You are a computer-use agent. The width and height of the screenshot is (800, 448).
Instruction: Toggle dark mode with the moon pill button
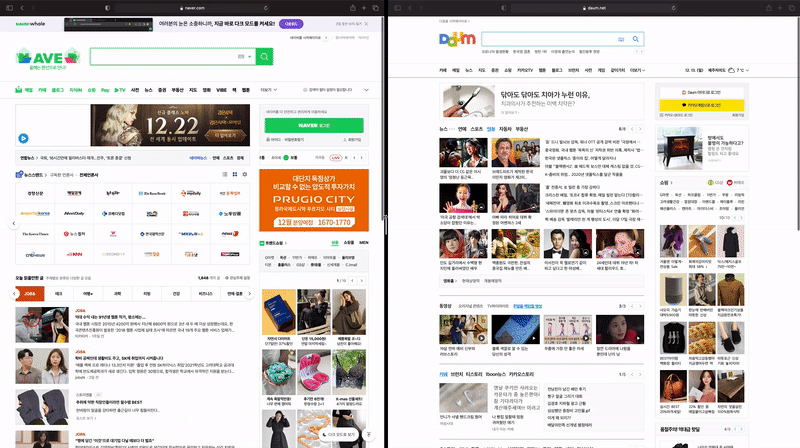pyautogui.click(x=339, y=435)
